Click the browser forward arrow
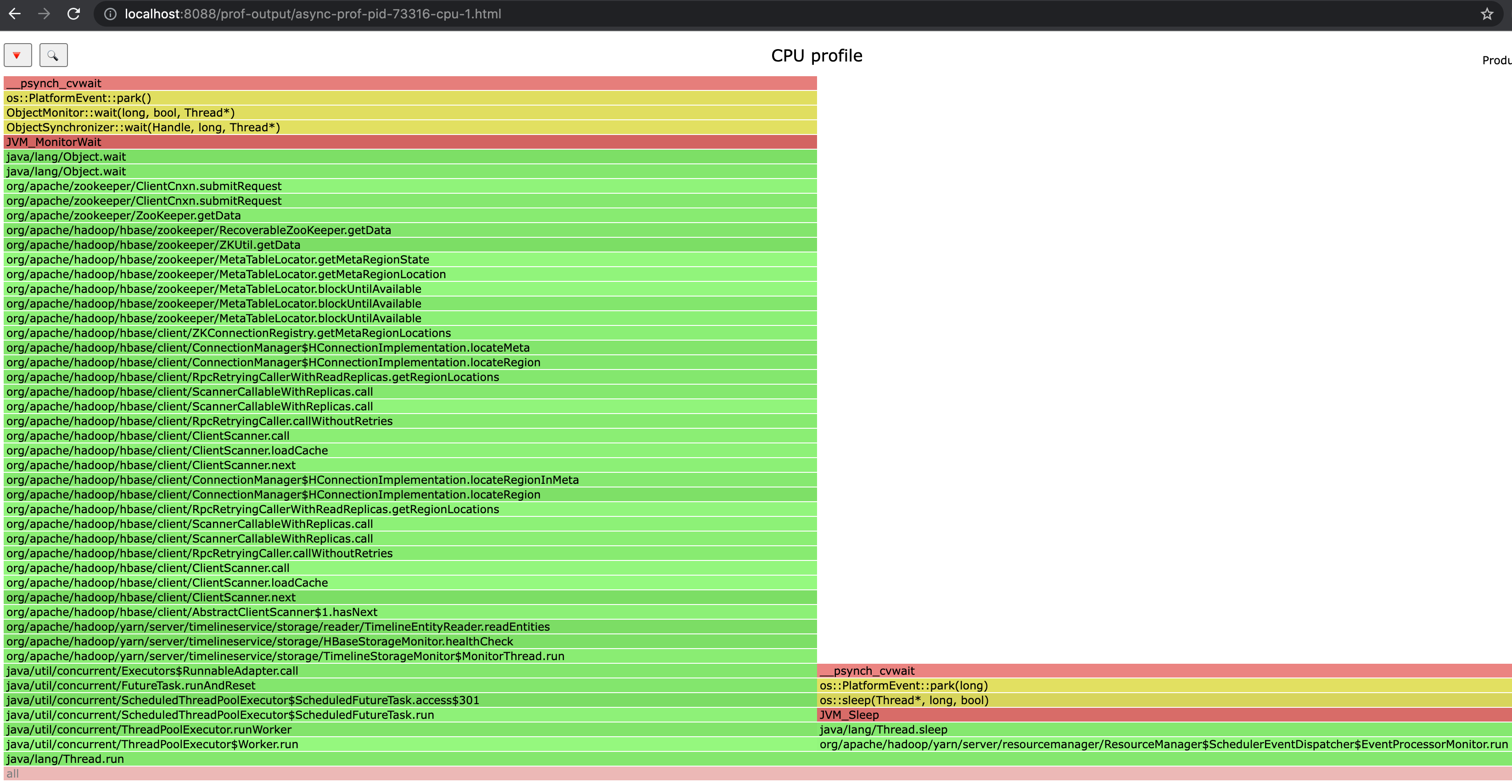 [44, 14]
